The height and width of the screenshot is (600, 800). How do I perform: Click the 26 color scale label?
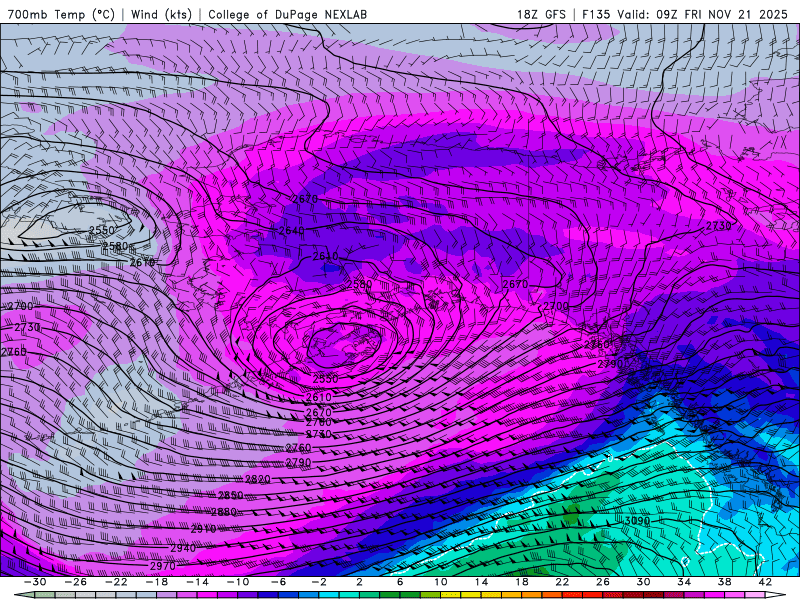tap(603, 582)
